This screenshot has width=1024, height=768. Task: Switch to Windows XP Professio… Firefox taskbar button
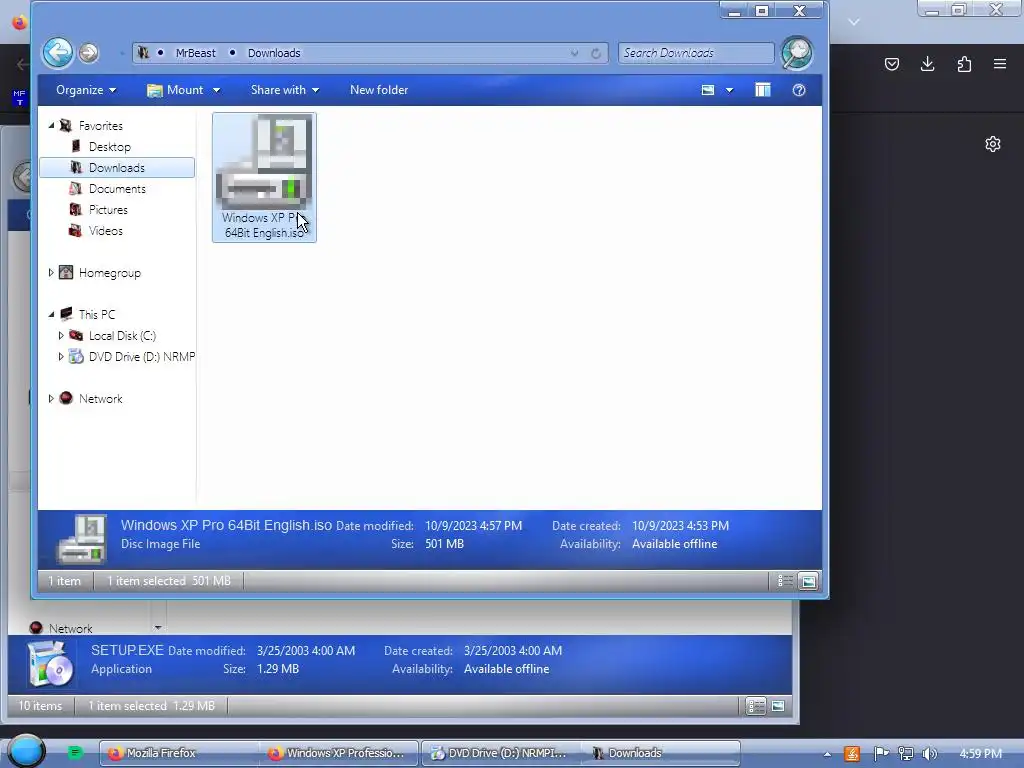click(339, 753)
